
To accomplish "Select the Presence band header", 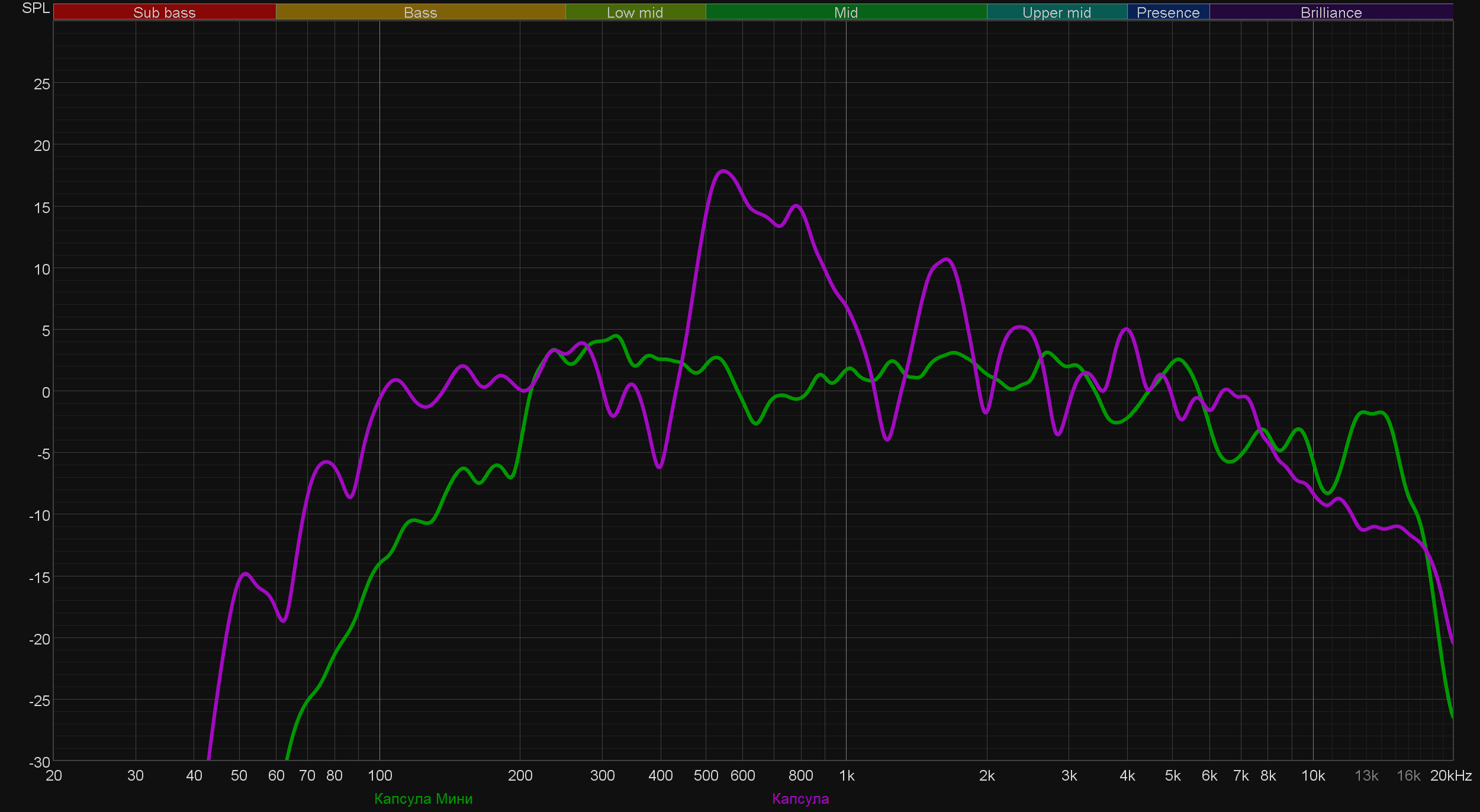I will click(x=1167, y=12).
